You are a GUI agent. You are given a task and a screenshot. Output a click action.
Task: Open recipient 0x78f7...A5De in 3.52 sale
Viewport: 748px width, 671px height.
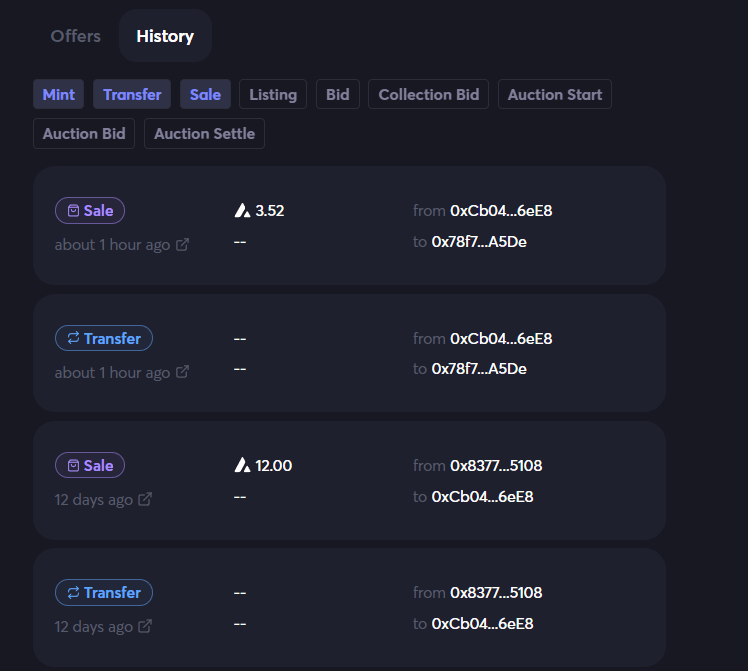click(x=479, y=242)
